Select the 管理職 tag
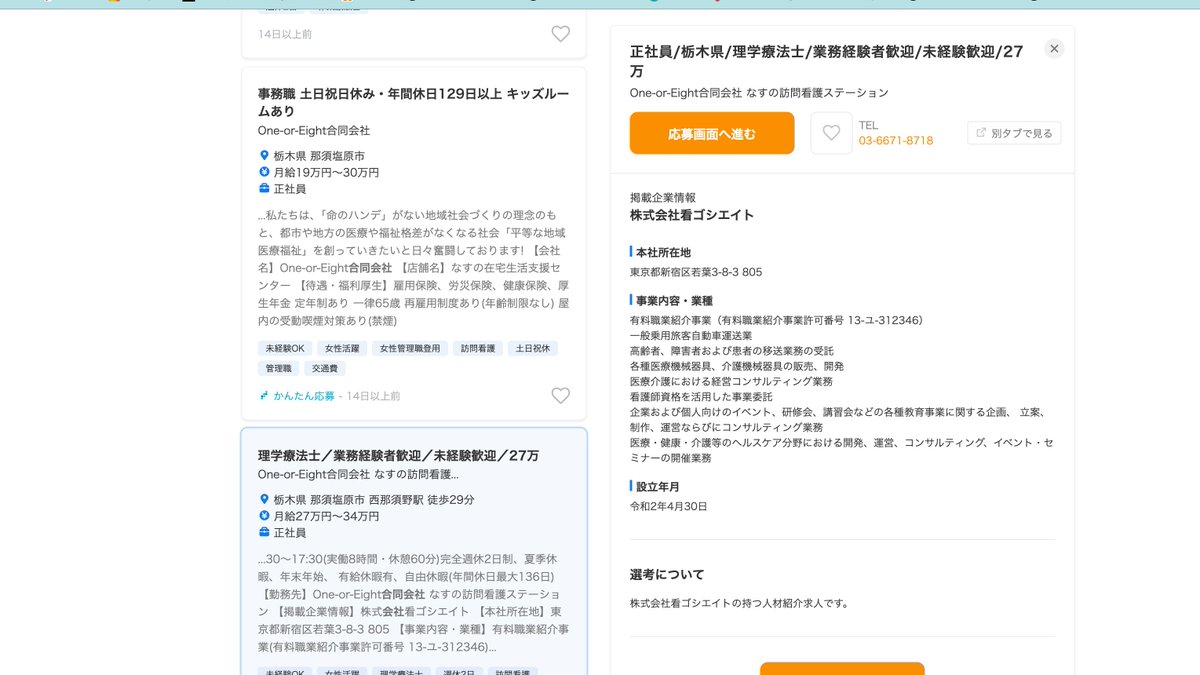This screenshot has width=1200, height=675. tap(277, 368)
